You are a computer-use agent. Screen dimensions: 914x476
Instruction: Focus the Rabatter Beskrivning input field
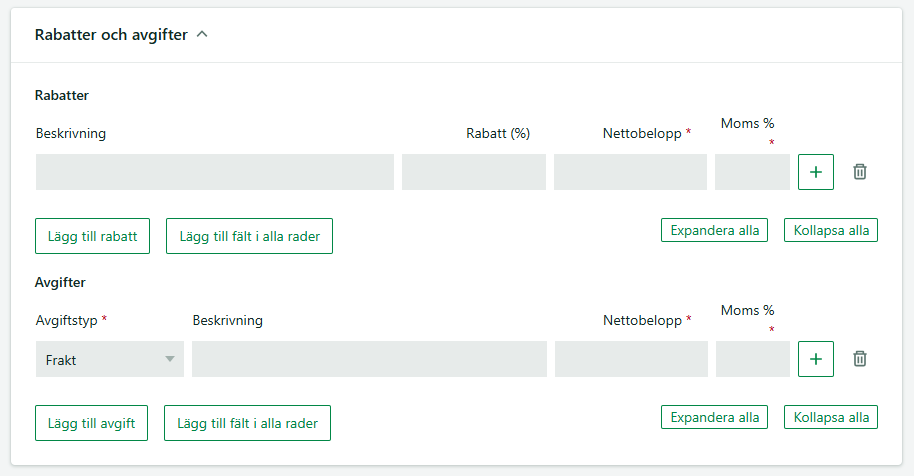215,172
